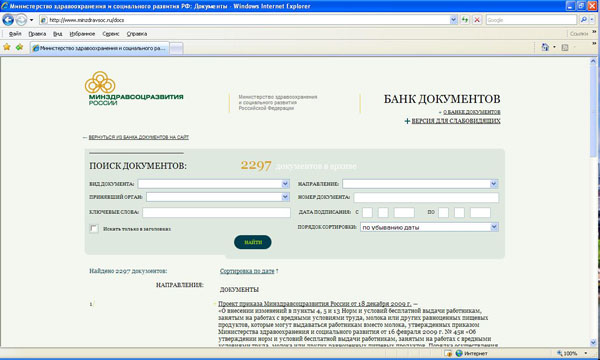Screen dimensions: 600x360
Task: Click 'с' date month field
Action: pos(383,212)
